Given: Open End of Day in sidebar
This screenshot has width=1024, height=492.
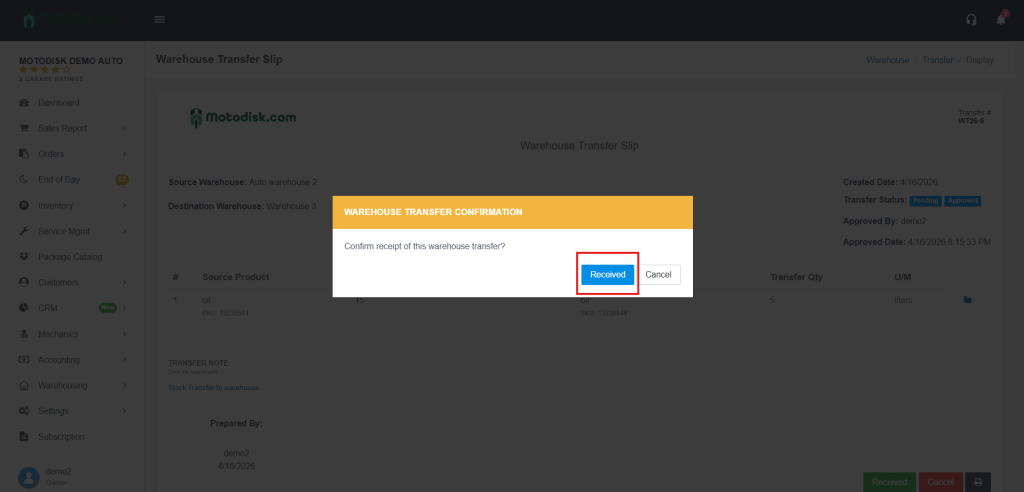Looking at the screenshot, I should click(58, 180).
